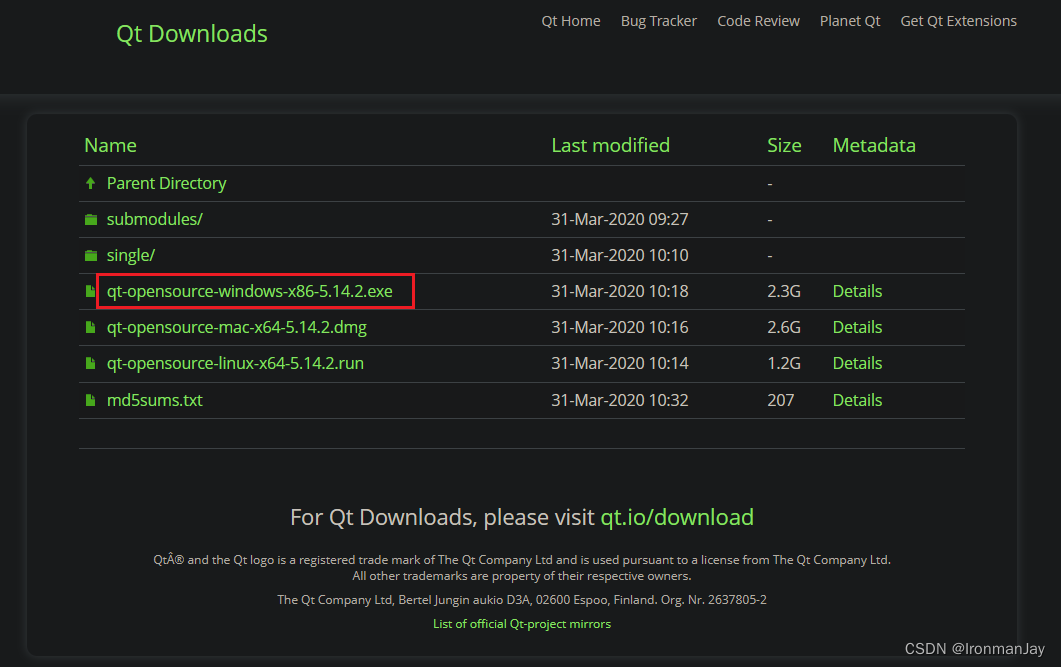Click the Qt trademark notice line
The height and width of the screenshot is (667, 1061).
point(522,560)
